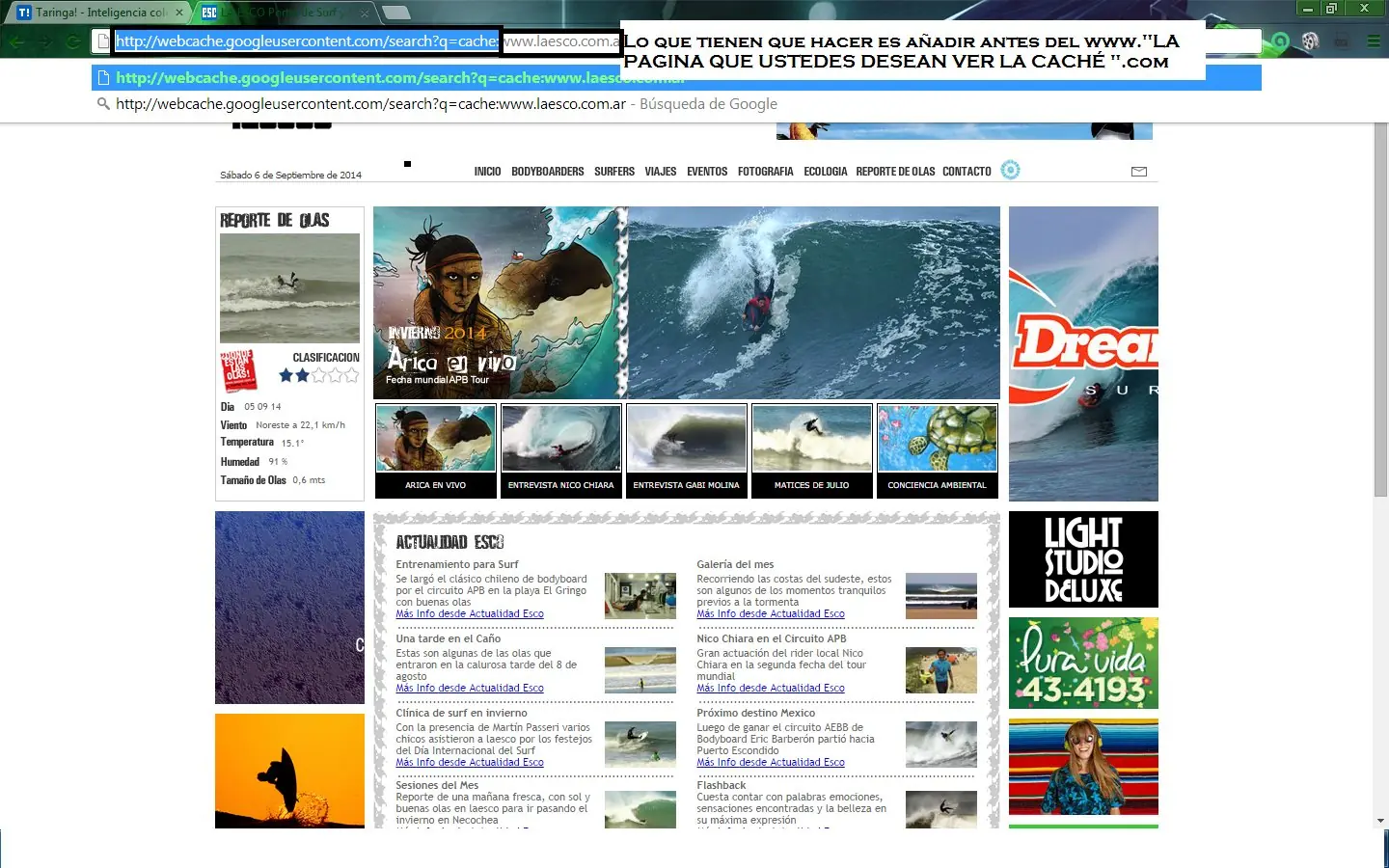Go to the BODYBOARDERS section
This screenshot has width=1389, height=868.
[548, 172]
